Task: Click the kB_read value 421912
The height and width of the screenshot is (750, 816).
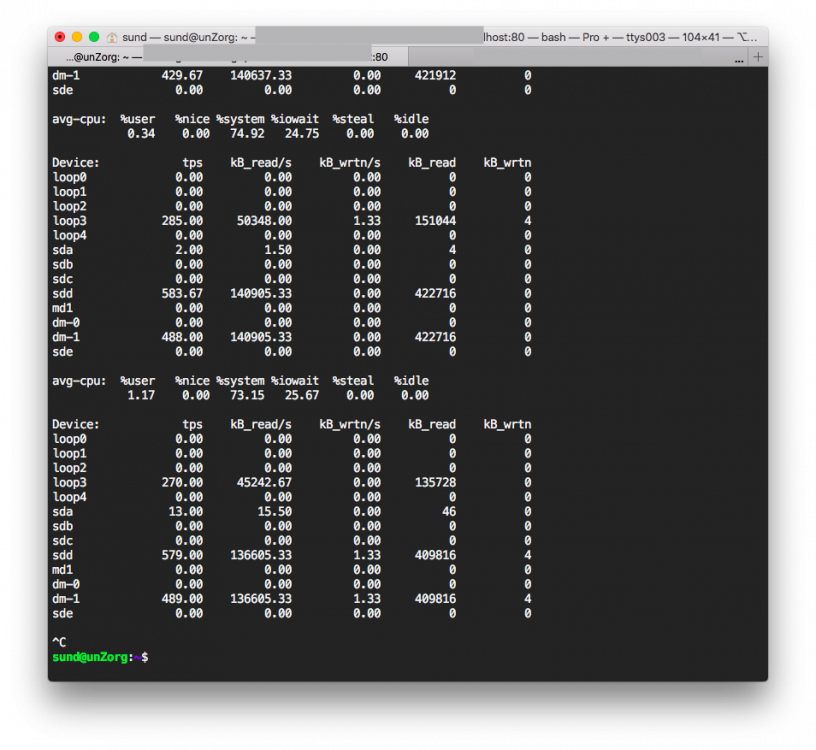Action: 435,75
